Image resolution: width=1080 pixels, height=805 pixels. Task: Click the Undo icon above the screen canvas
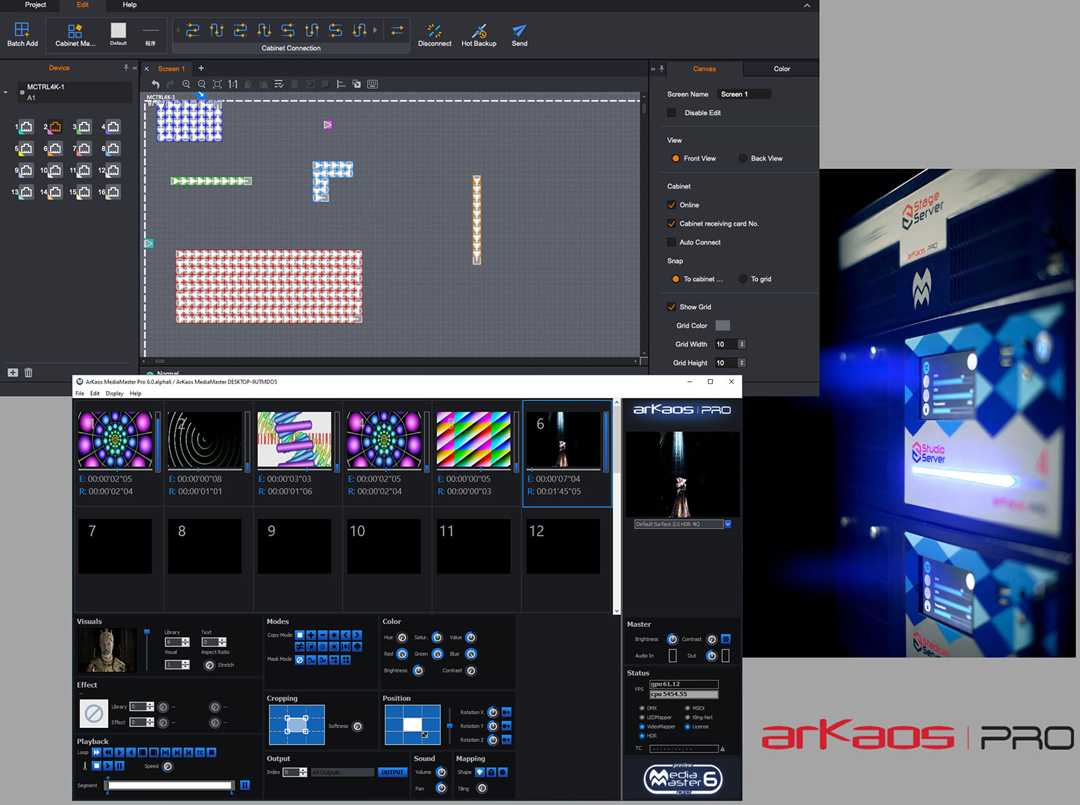[156, 84]
